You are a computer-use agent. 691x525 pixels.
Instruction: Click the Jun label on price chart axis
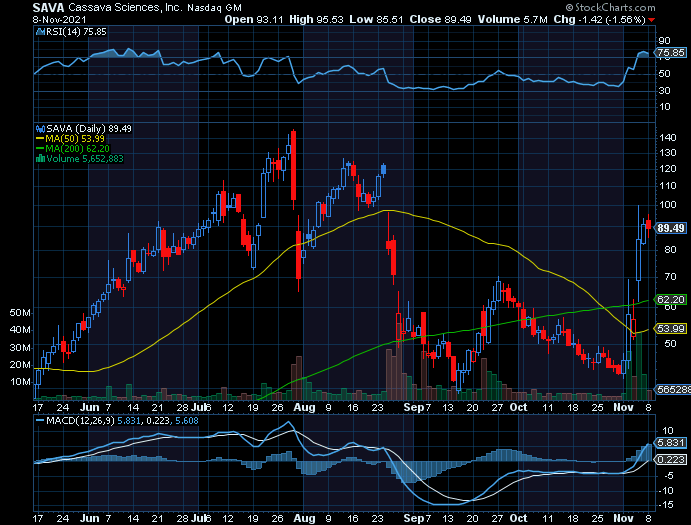tap(89, 407)
